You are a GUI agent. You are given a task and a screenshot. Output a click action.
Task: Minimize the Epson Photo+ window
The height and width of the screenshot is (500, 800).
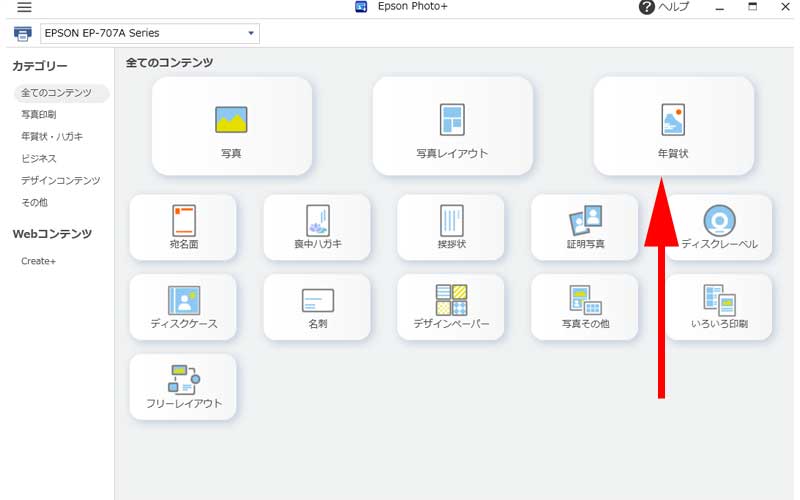[720, 7]
